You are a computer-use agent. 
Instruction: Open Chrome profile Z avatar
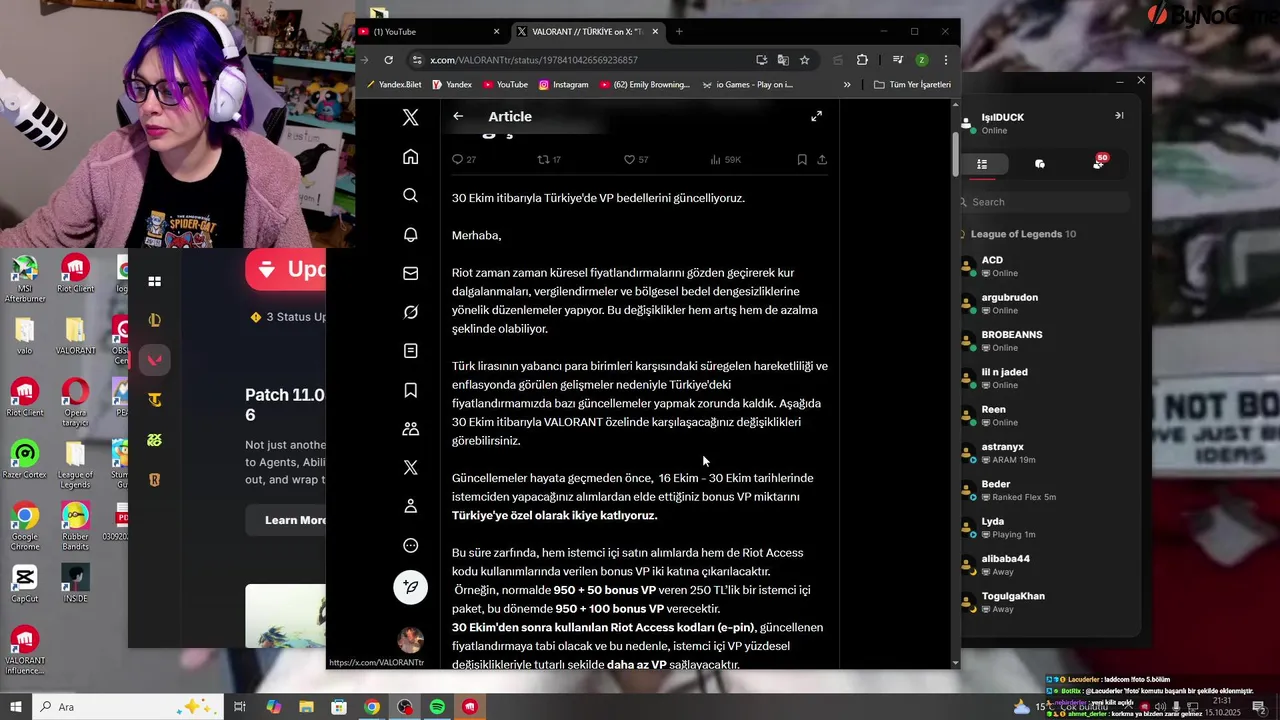click(x=921, y=60)
